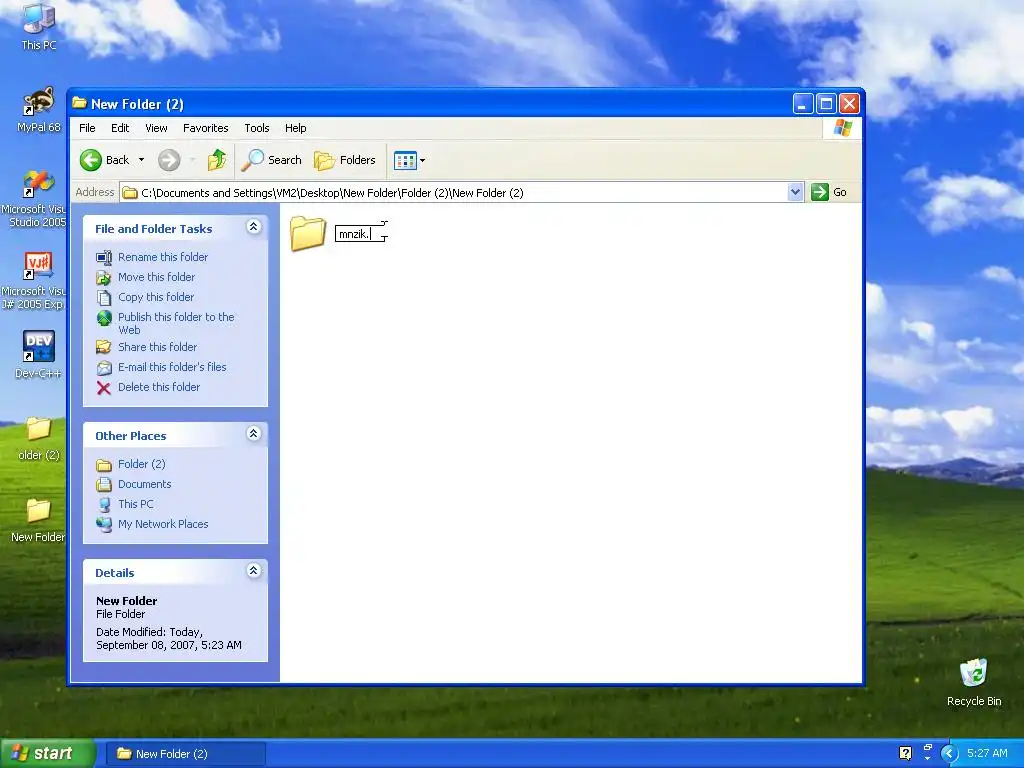
Task: Click Share this folder link
Action: coord(157,347)
